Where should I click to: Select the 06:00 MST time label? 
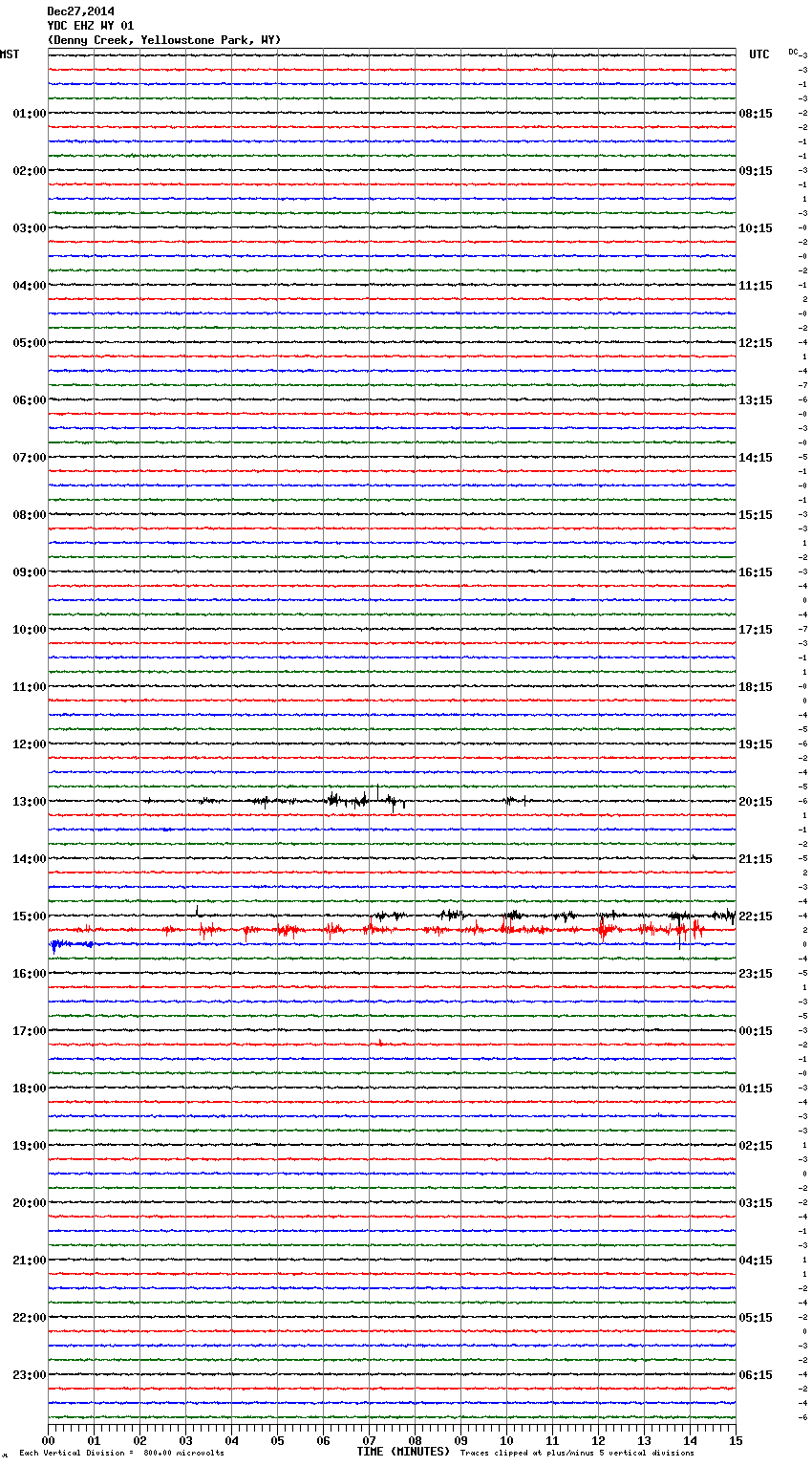click(x=30, y=400)
